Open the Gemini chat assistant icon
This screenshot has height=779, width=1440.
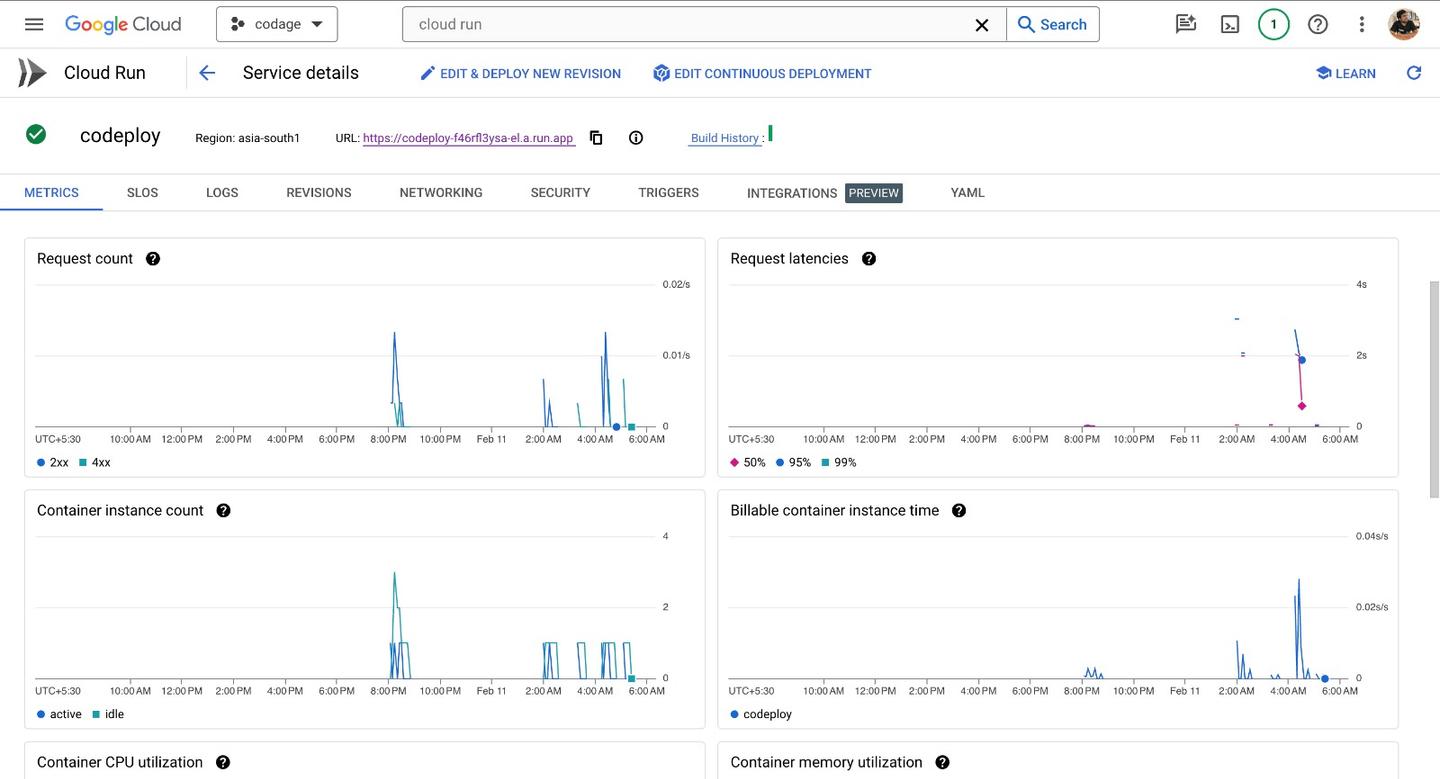pos(1186,24)
